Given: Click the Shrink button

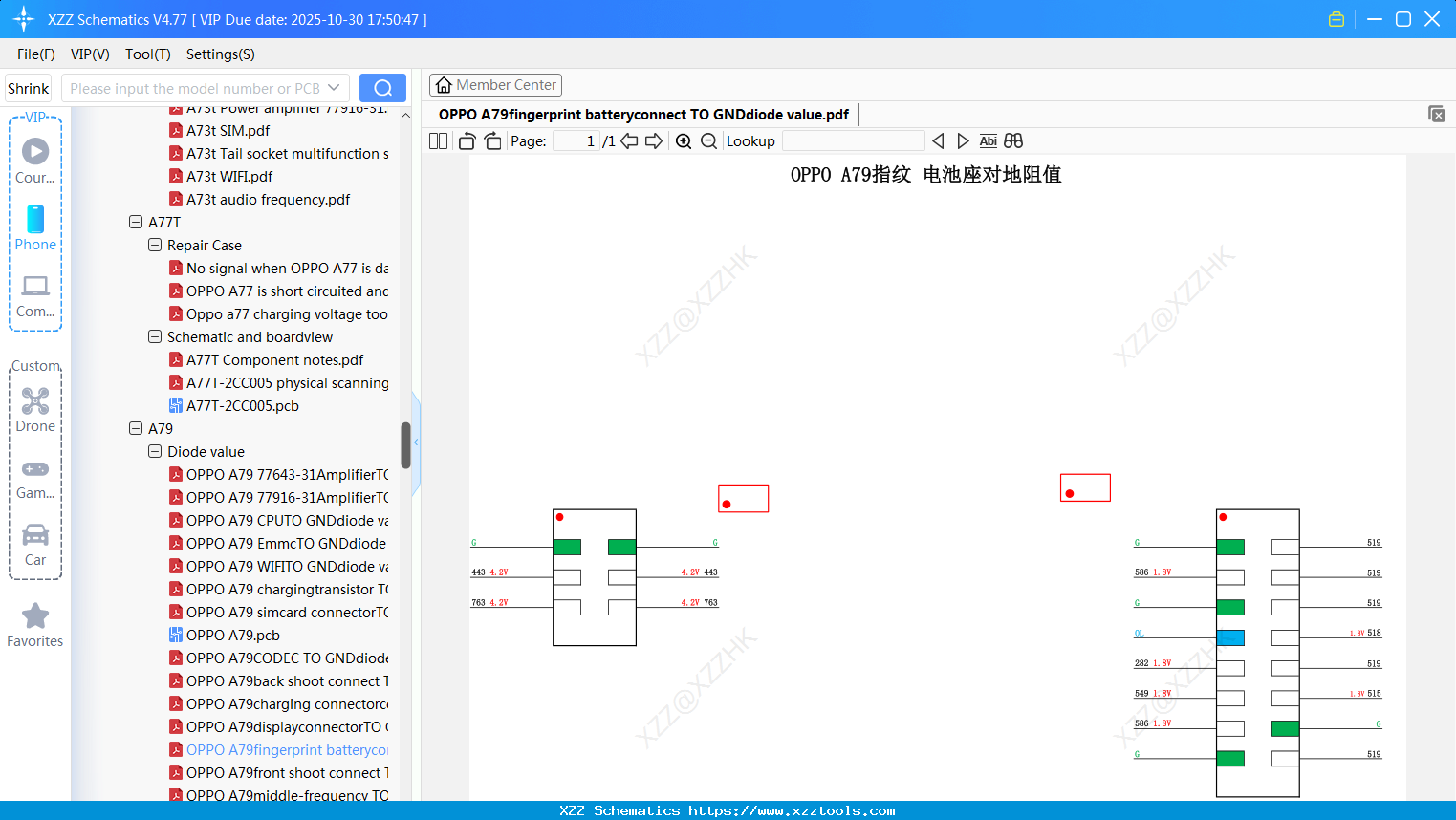Looking at the screenshot, I should click(29, 88).
